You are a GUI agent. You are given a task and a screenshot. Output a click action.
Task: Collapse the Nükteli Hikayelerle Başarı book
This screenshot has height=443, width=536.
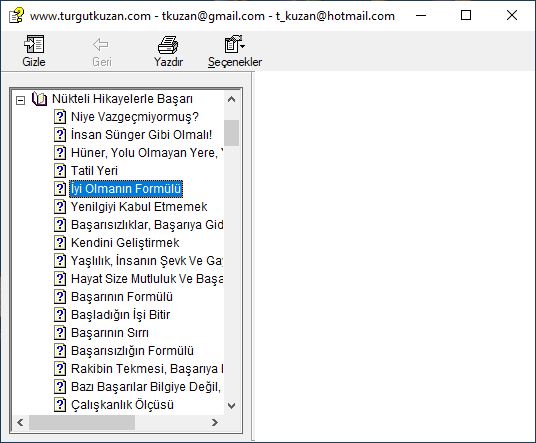21,100
